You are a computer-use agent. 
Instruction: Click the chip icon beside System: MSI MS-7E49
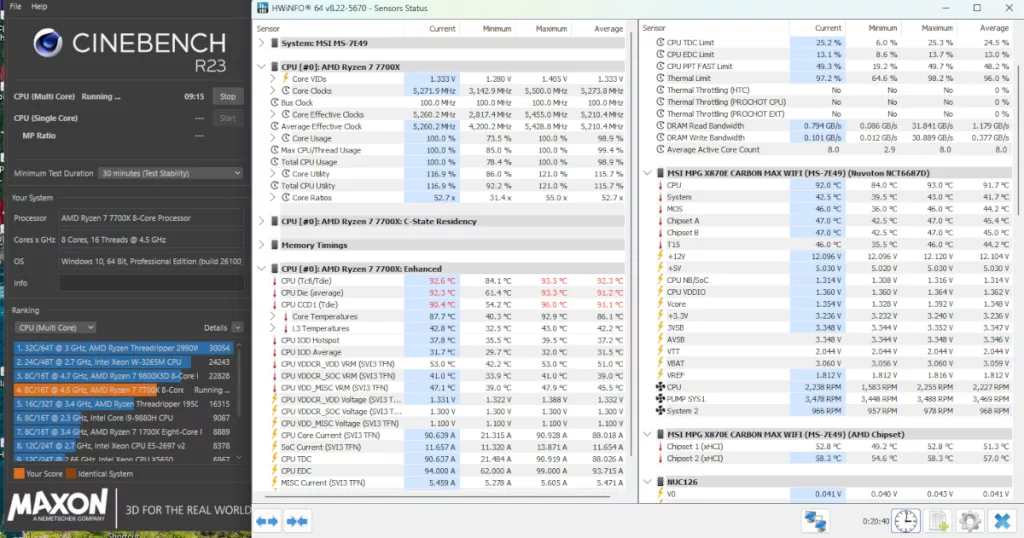coord(274,43)
